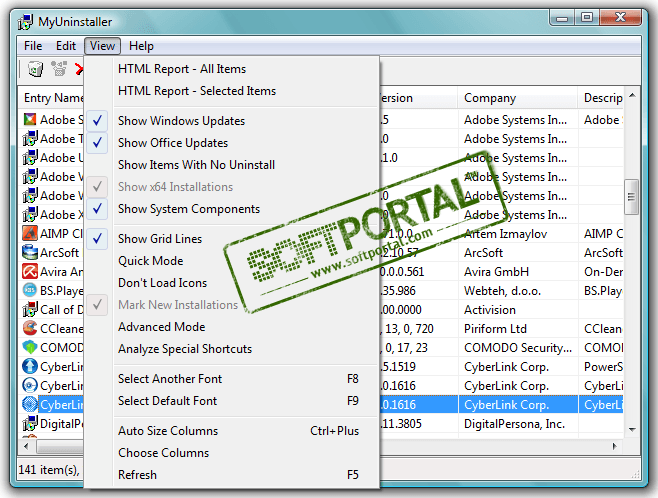Click the CCleaner entry icon

[x=30, y=329]
